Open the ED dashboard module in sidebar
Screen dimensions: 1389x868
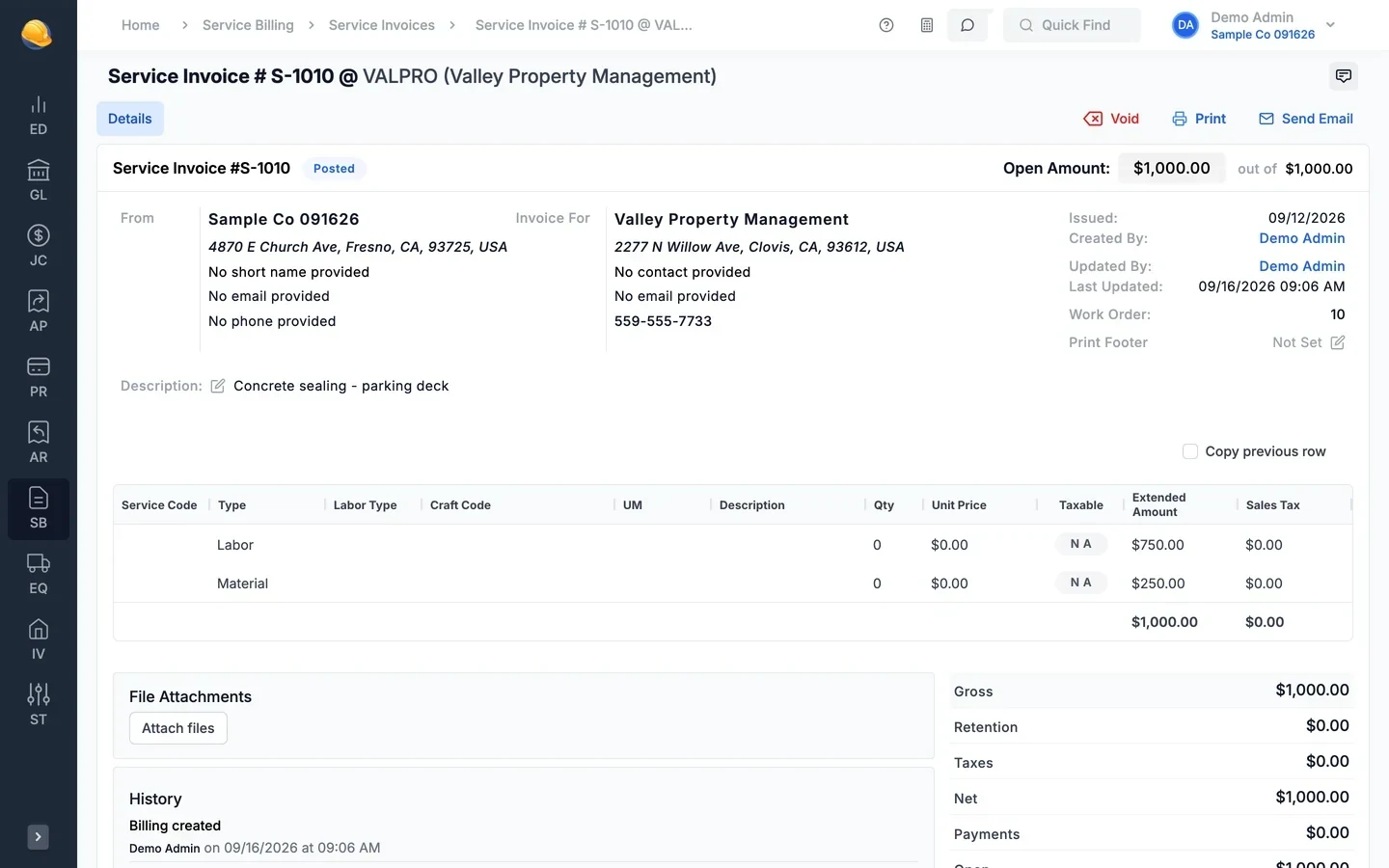point(39,116)
